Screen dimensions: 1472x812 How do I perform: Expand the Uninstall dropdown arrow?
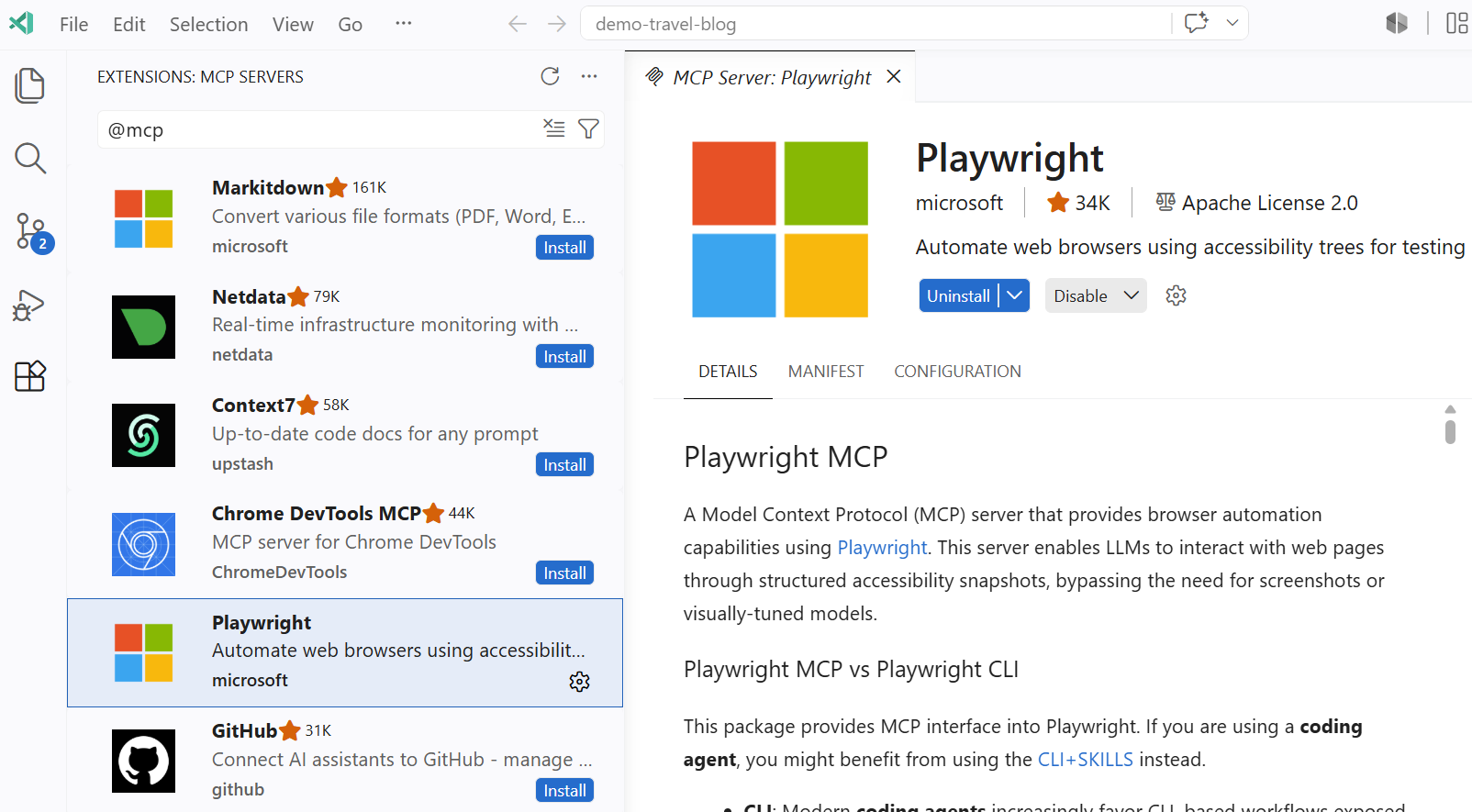1014,295
